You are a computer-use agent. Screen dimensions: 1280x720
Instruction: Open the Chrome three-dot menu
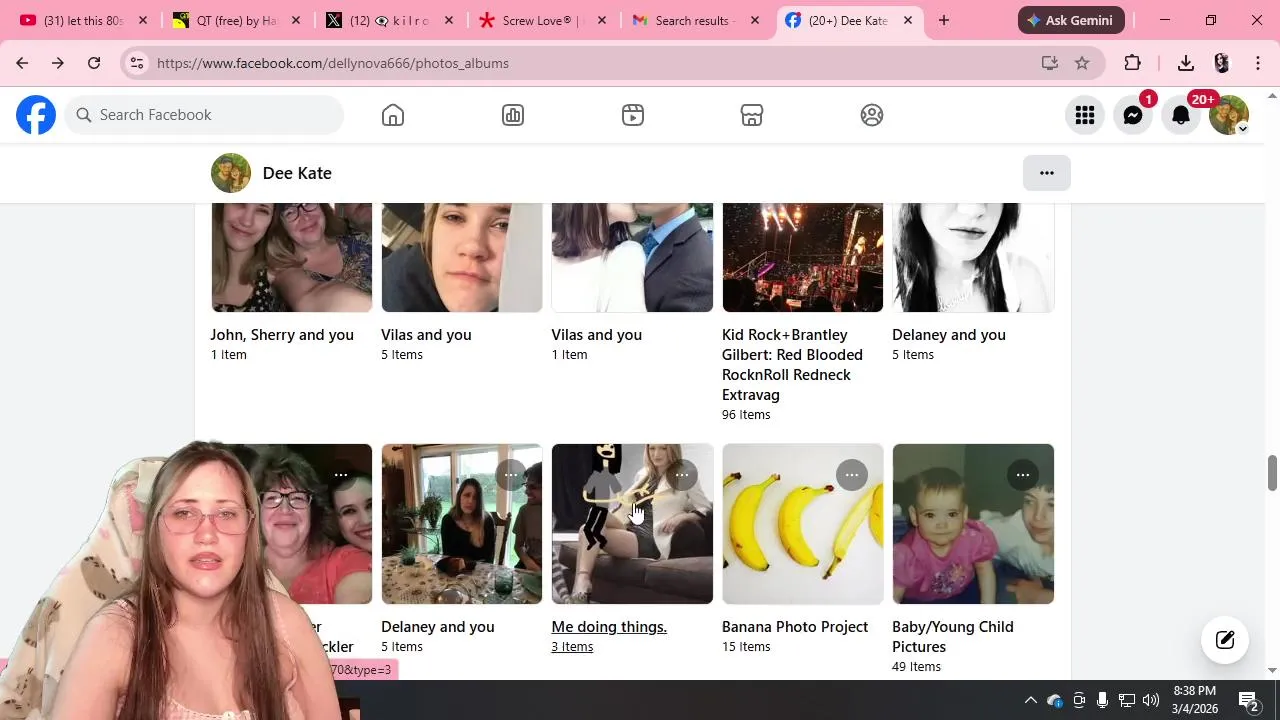tap(1258, 63)
